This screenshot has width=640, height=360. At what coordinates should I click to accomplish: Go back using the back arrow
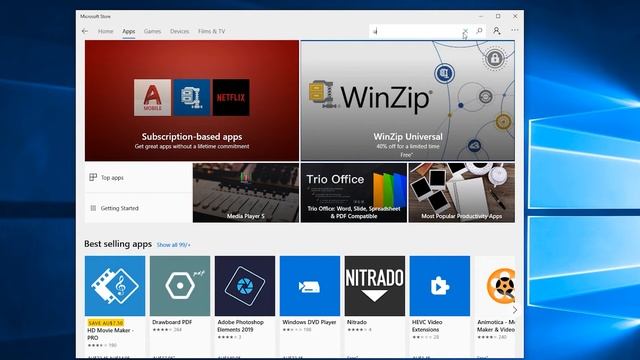click(85, 31)
